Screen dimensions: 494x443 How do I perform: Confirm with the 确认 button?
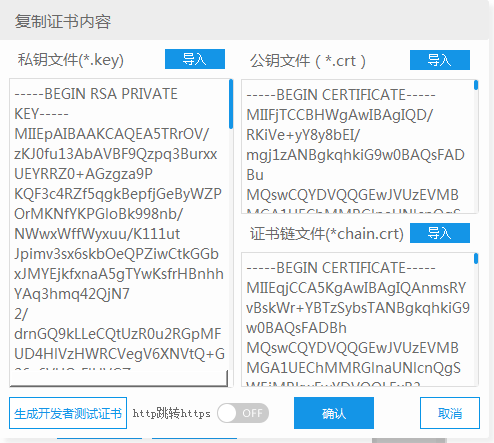334,413
